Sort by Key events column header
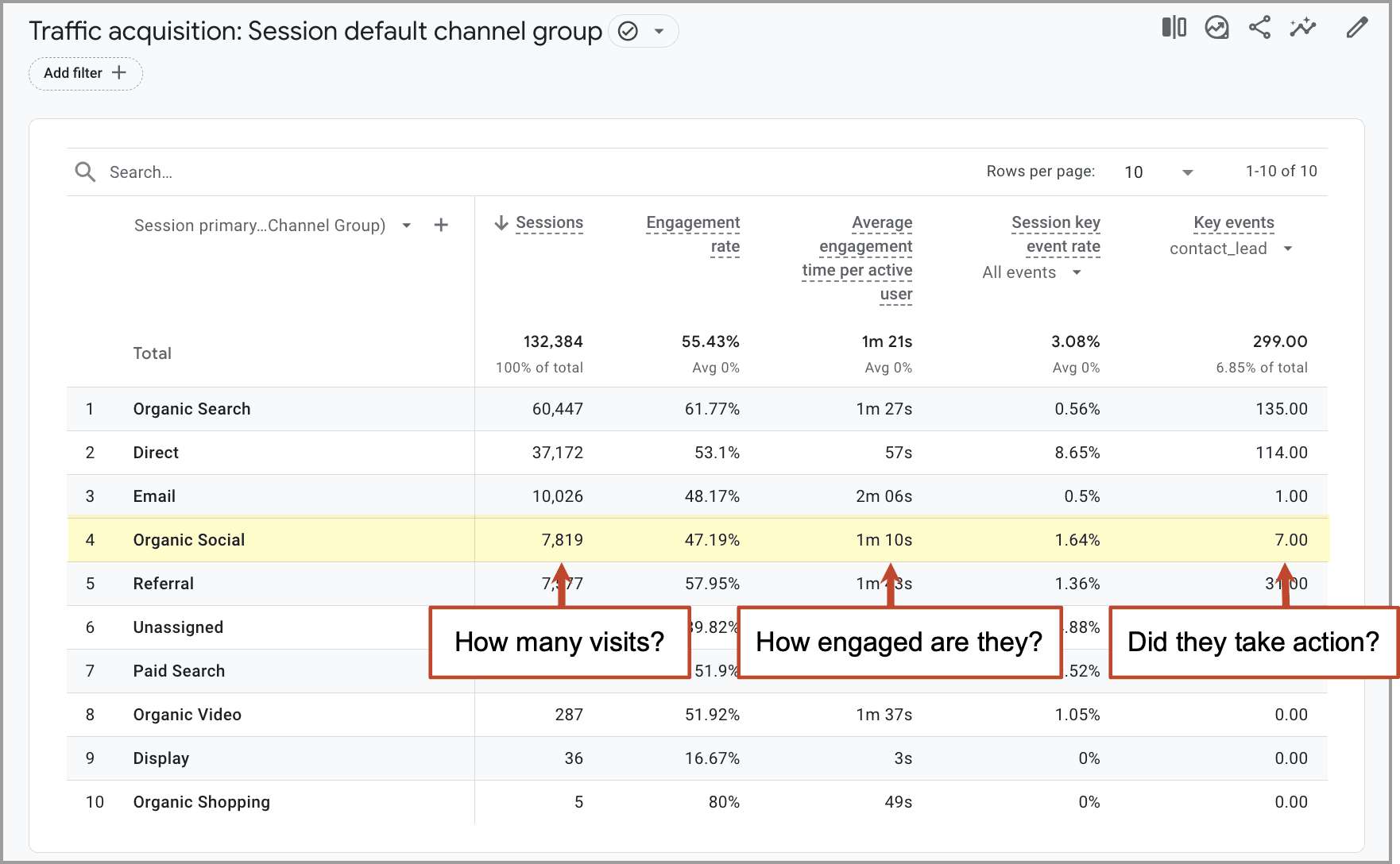This screenshot has width=1400, height=864. pyautogui.click(x=1234, y=223)
